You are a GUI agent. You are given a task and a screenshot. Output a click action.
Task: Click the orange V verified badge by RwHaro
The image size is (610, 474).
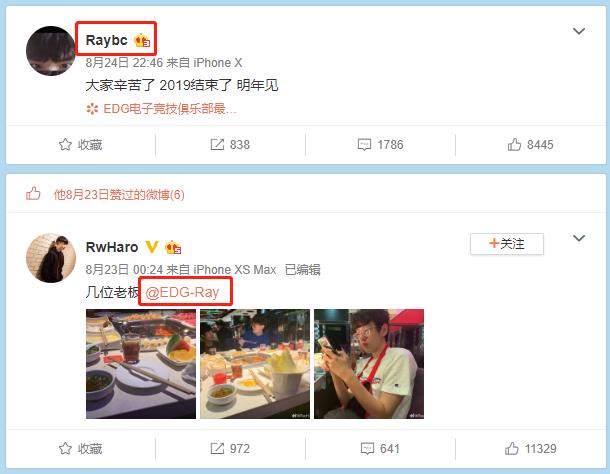point(152,247)
